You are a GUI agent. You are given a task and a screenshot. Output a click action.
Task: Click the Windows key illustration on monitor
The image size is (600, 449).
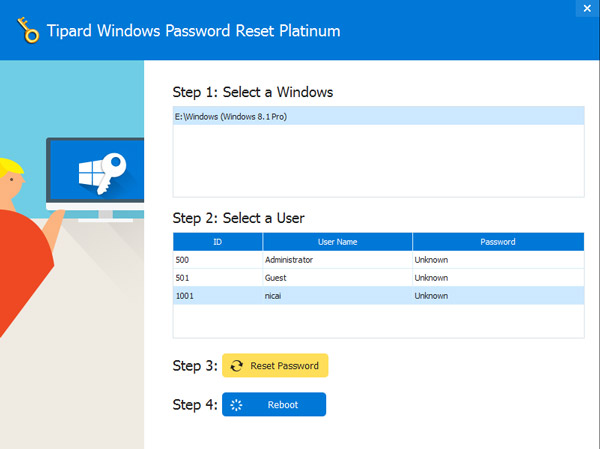[103, 173]
